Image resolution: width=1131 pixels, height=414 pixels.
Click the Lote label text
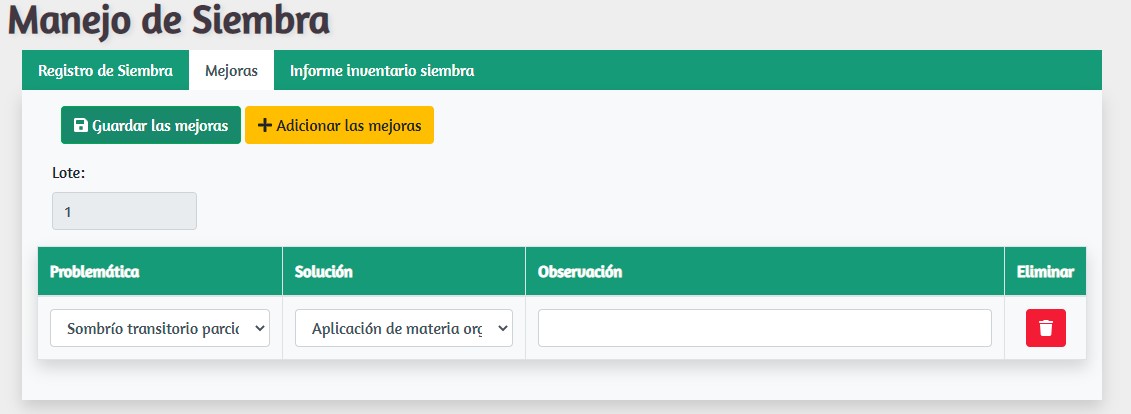pos(69,173)
